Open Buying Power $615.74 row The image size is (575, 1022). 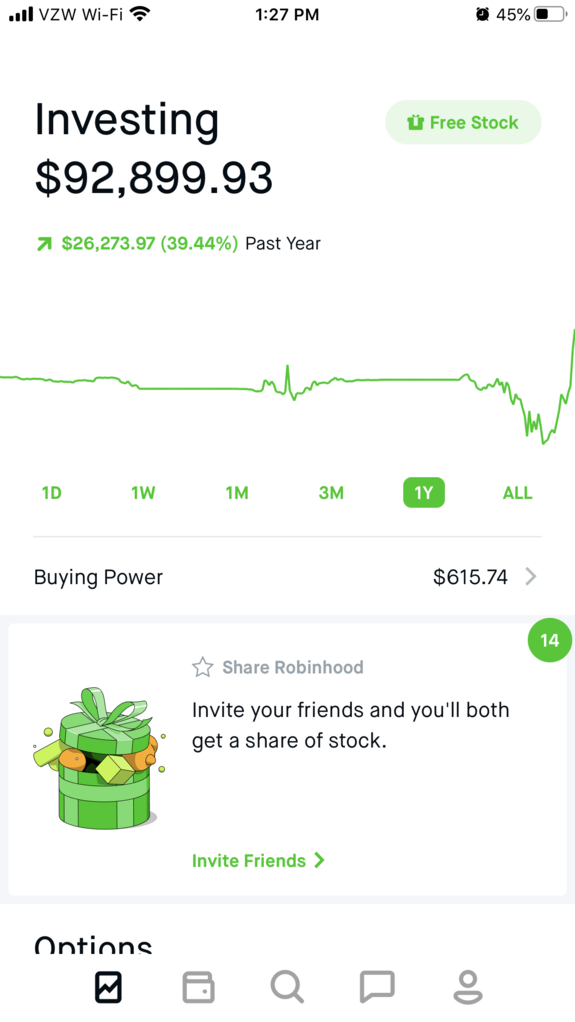[287, 577]
